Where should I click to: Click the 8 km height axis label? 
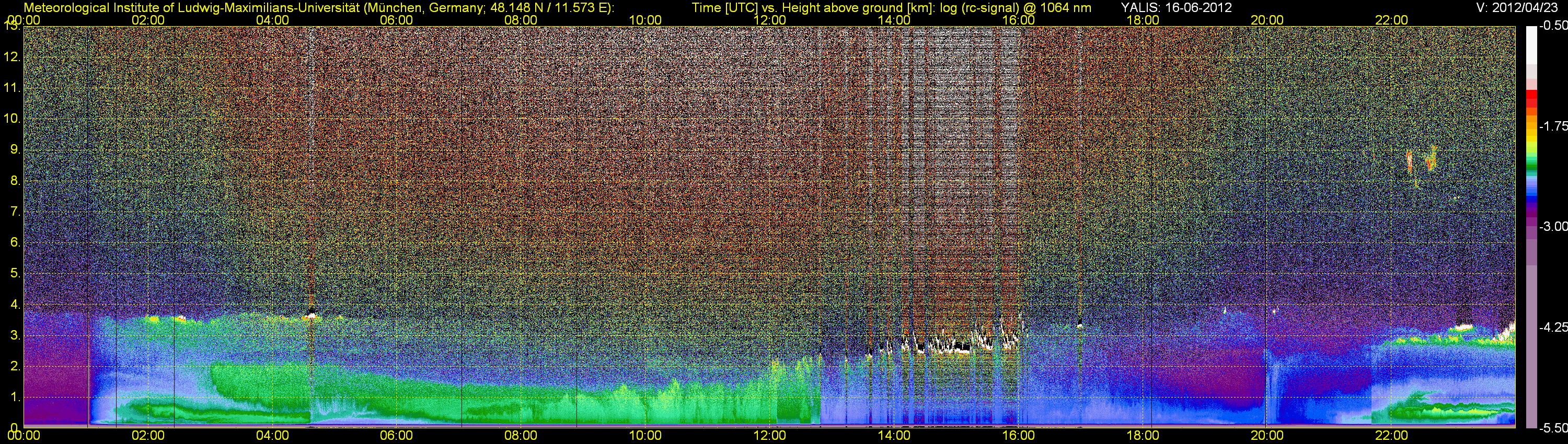coord(15,181)
